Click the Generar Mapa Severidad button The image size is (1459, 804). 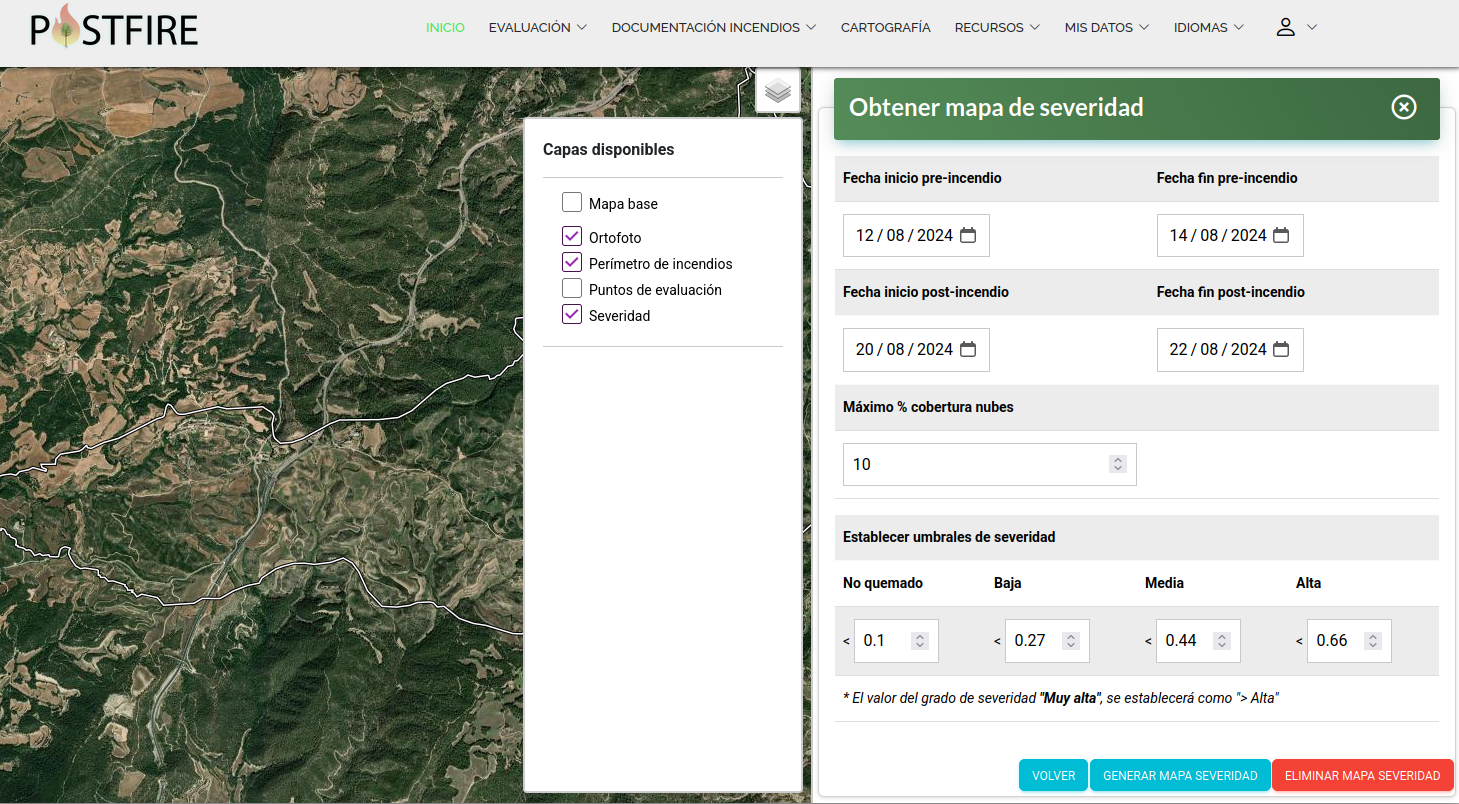[1180, 776]
